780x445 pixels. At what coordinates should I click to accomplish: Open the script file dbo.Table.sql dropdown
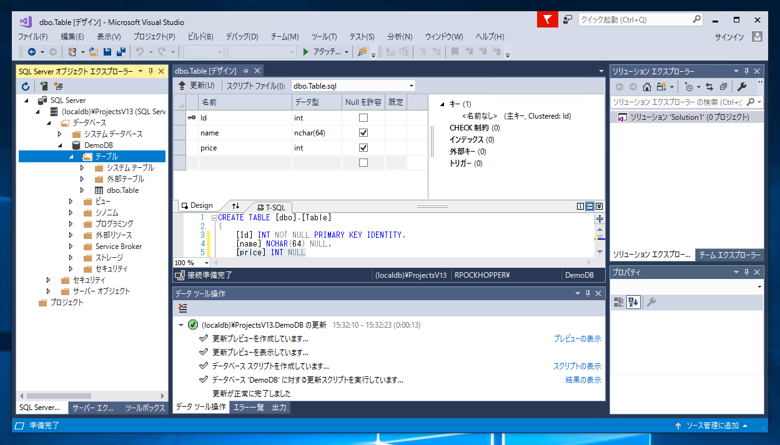[410, 86]
